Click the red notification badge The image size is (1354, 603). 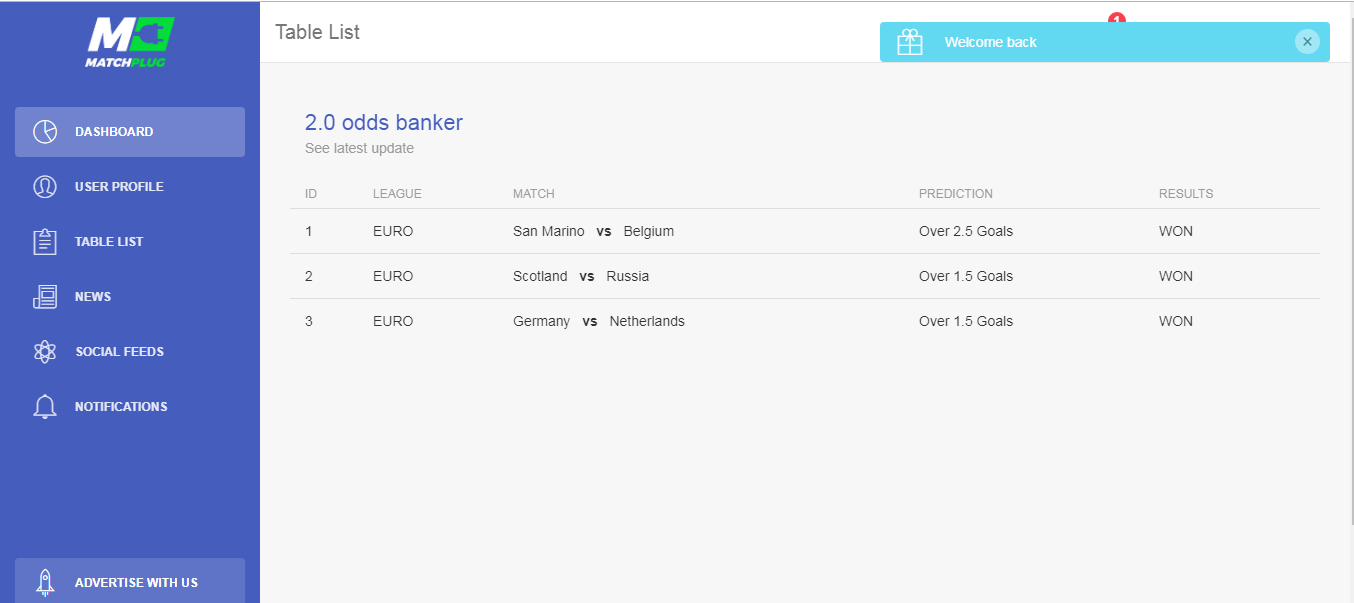click(x=1117, y=18)
